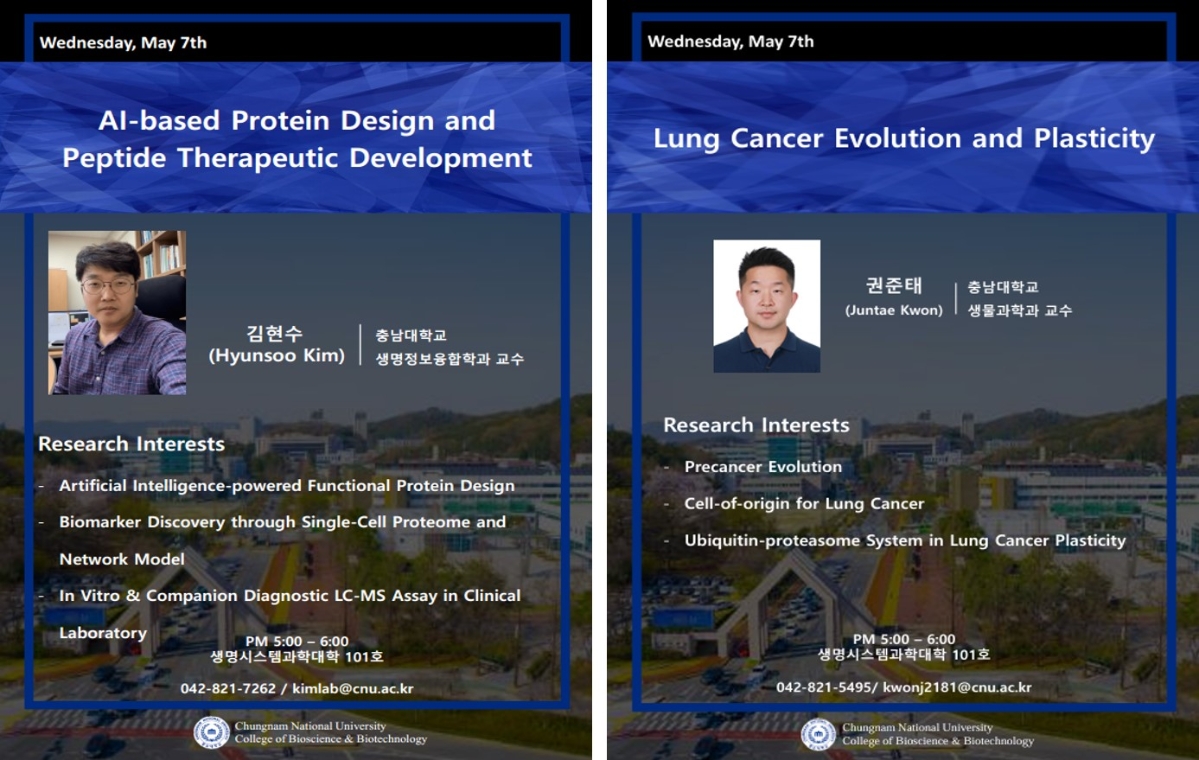Select title 'AI-based Protein Design and Peptide Therapeutic Development'

point(297,138)
